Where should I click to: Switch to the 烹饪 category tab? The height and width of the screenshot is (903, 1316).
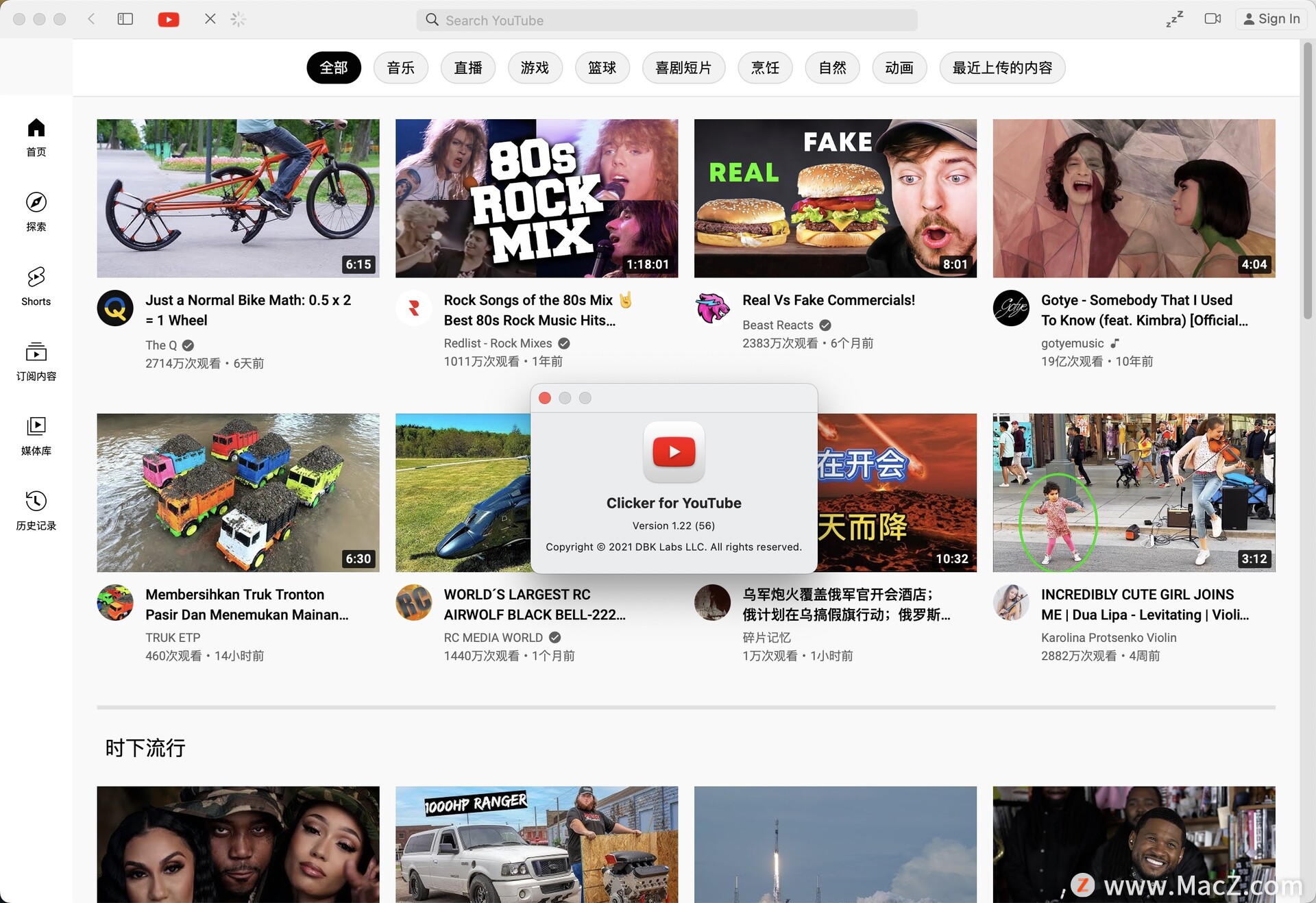pyautogui.click(x=764, y=67)
